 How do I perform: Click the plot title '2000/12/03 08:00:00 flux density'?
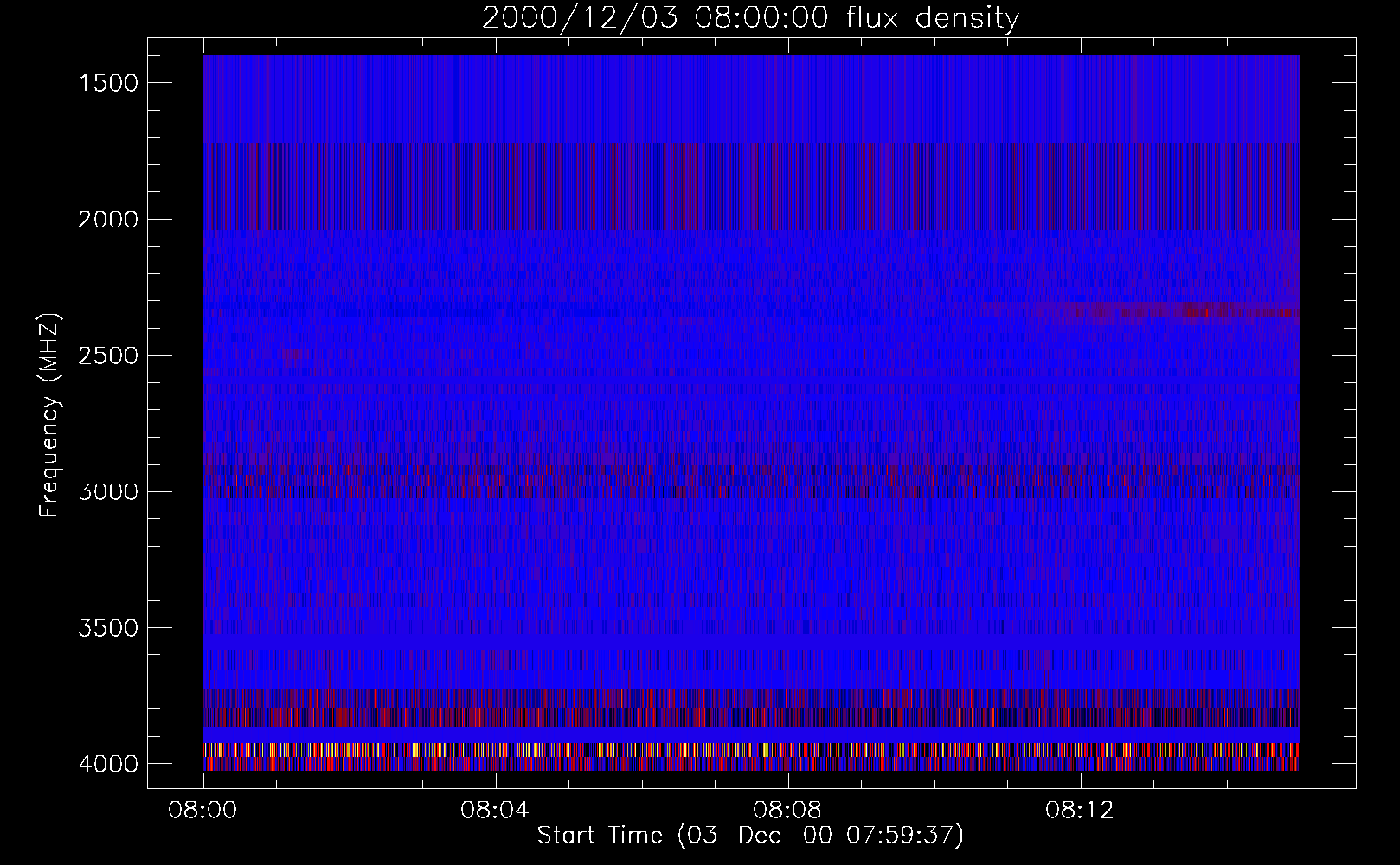tap(750, 18)
